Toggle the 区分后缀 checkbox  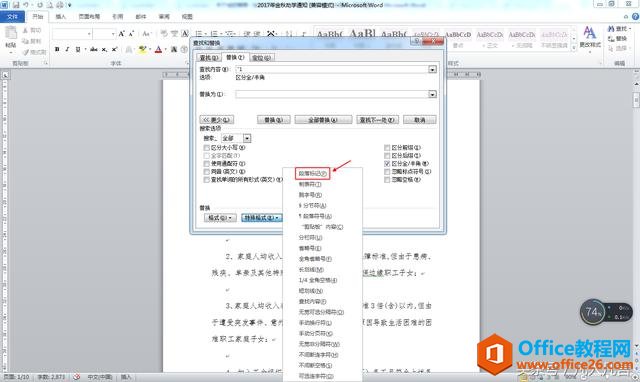[x=387, y=155]
